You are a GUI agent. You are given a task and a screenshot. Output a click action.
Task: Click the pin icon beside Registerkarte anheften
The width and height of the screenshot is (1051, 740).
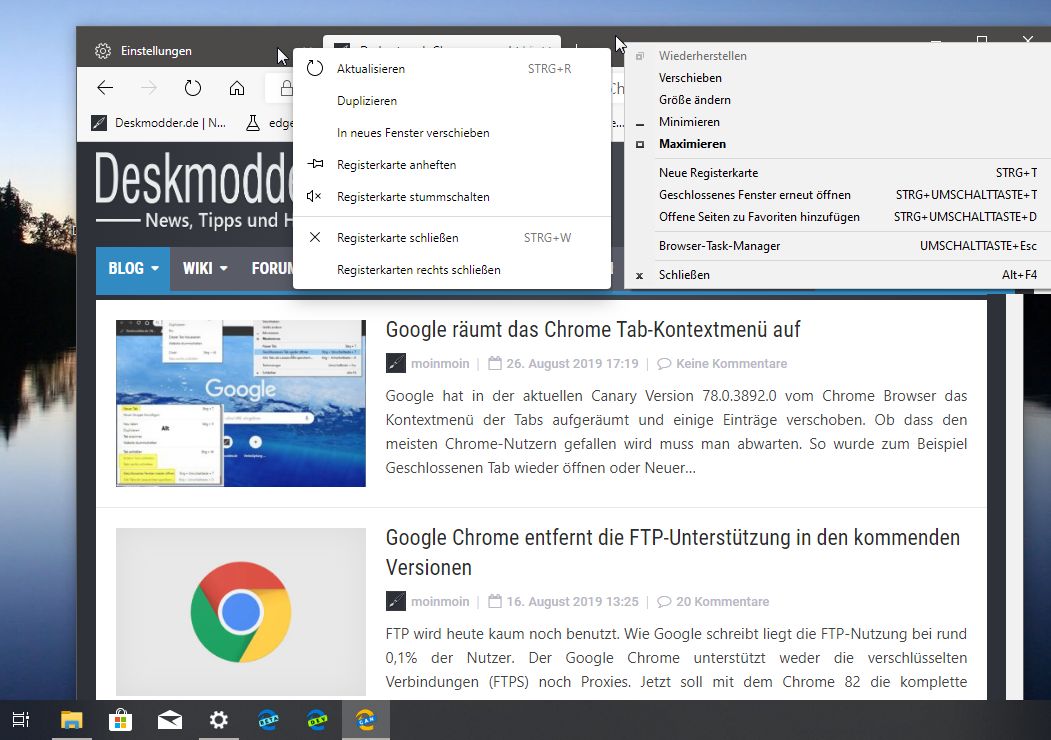[315, 164]
